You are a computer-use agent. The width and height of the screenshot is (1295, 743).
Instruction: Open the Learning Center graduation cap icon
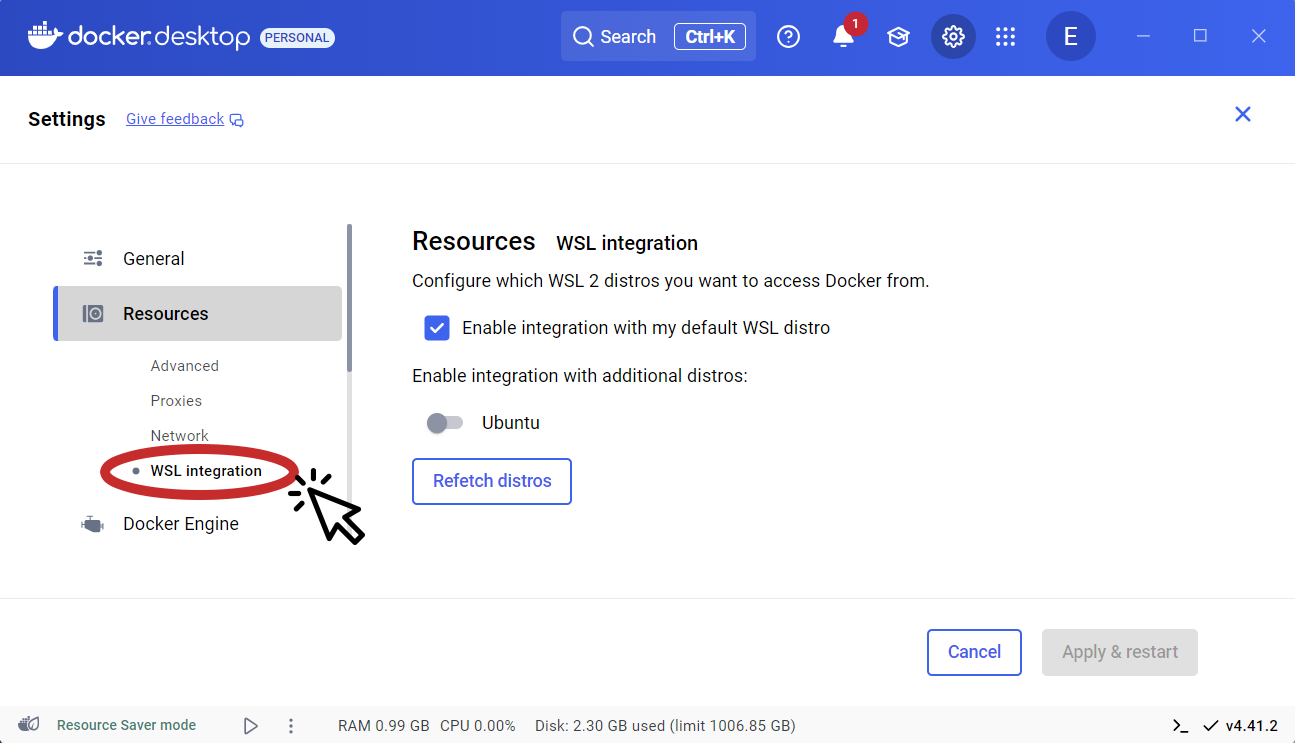(x=898, y=36)
